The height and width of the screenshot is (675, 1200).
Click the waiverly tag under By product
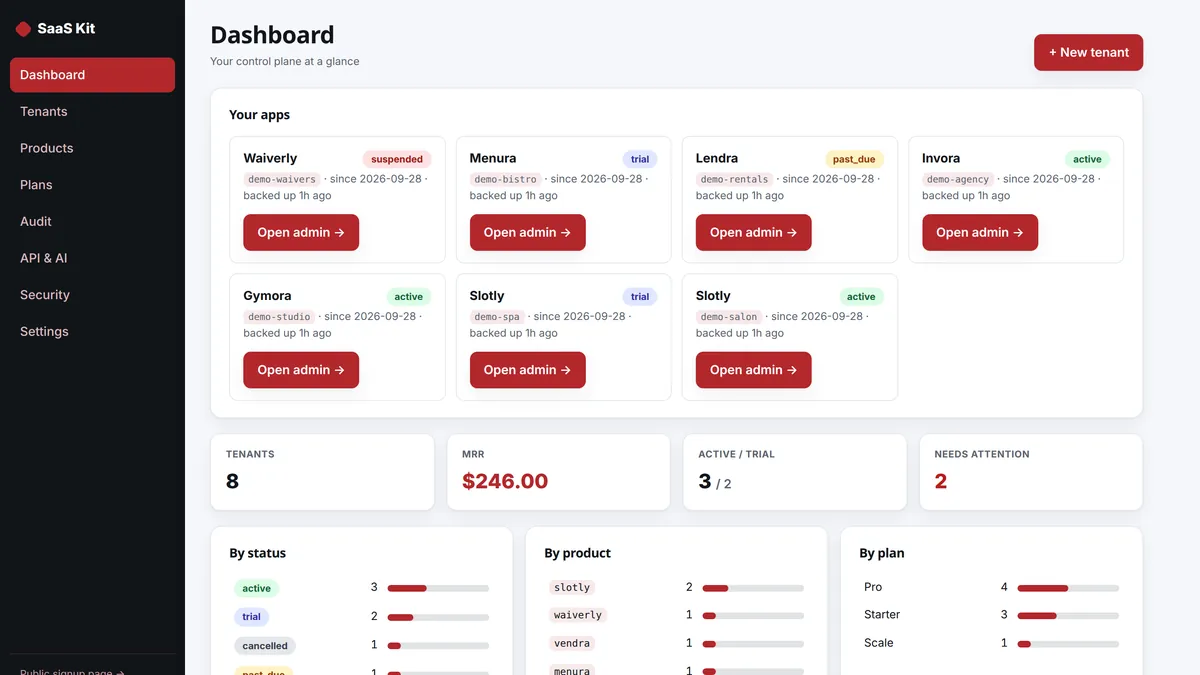578,615
